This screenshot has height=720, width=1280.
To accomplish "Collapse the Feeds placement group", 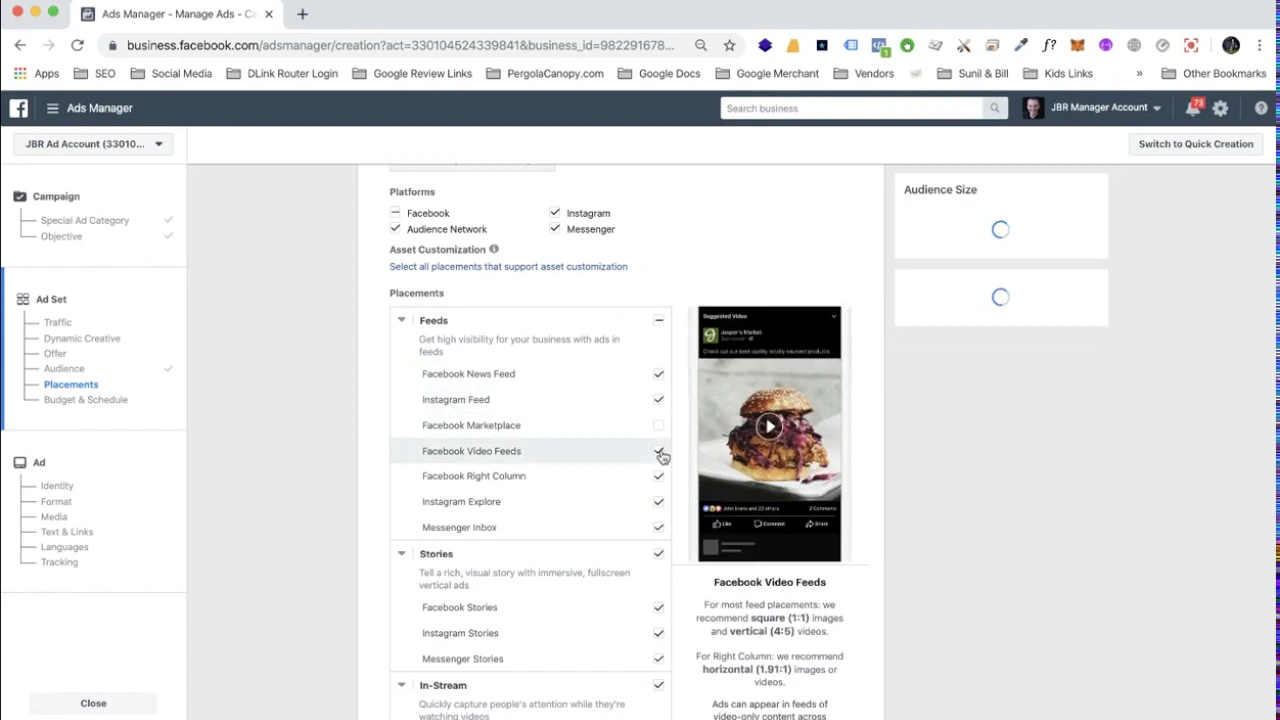I will (x=401, y=320).
